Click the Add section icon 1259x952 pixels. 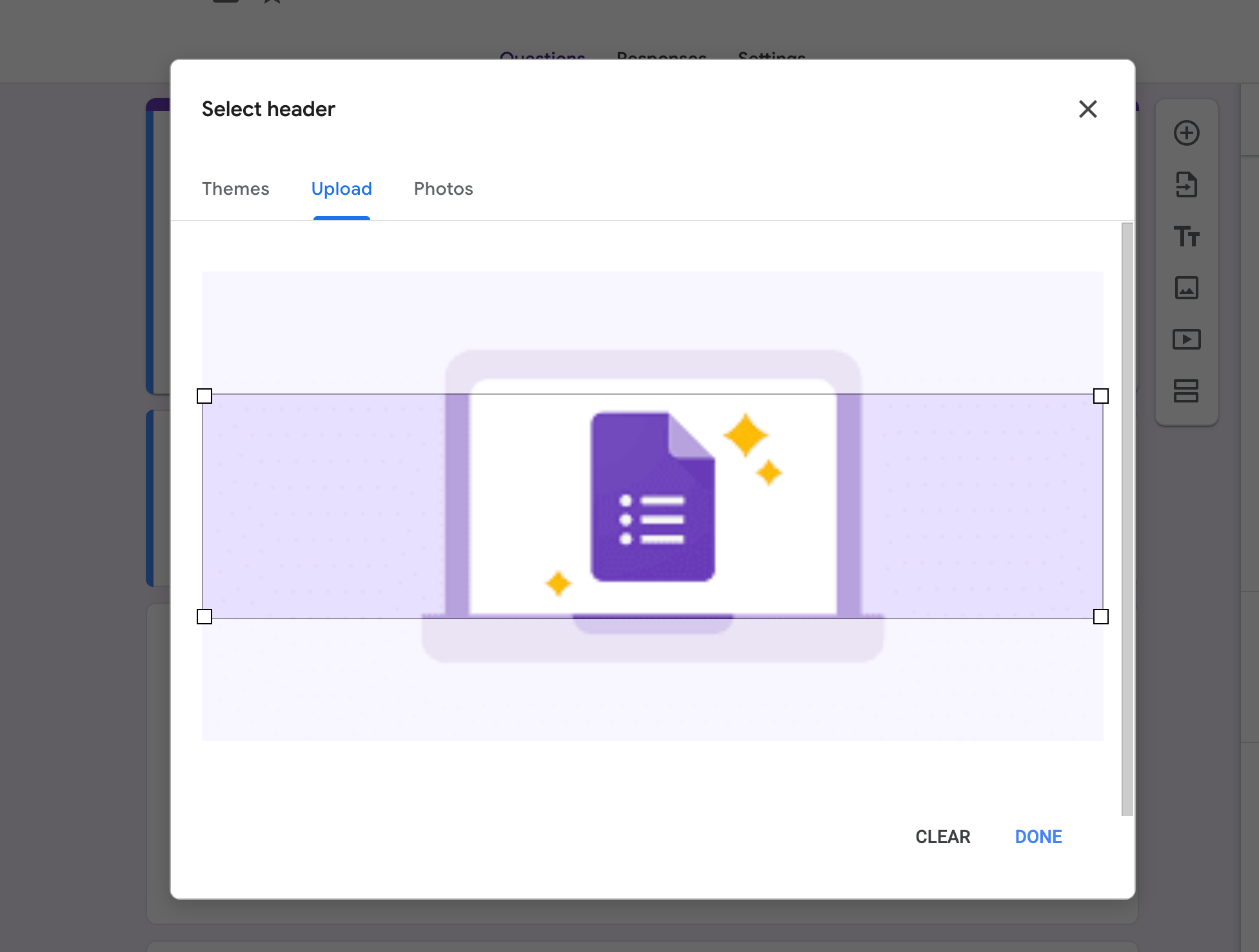click(x=1186, y=391)
